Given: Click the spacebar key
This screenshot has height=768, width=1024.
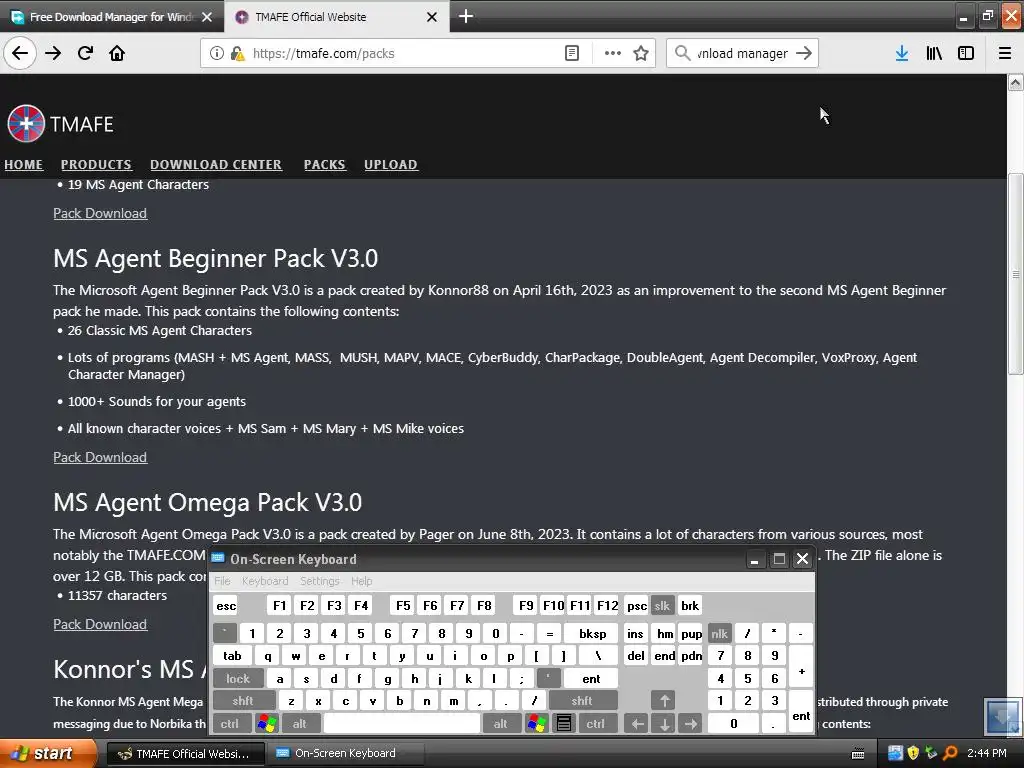Looking at the screenshot, I should click(x=402, y=723).
